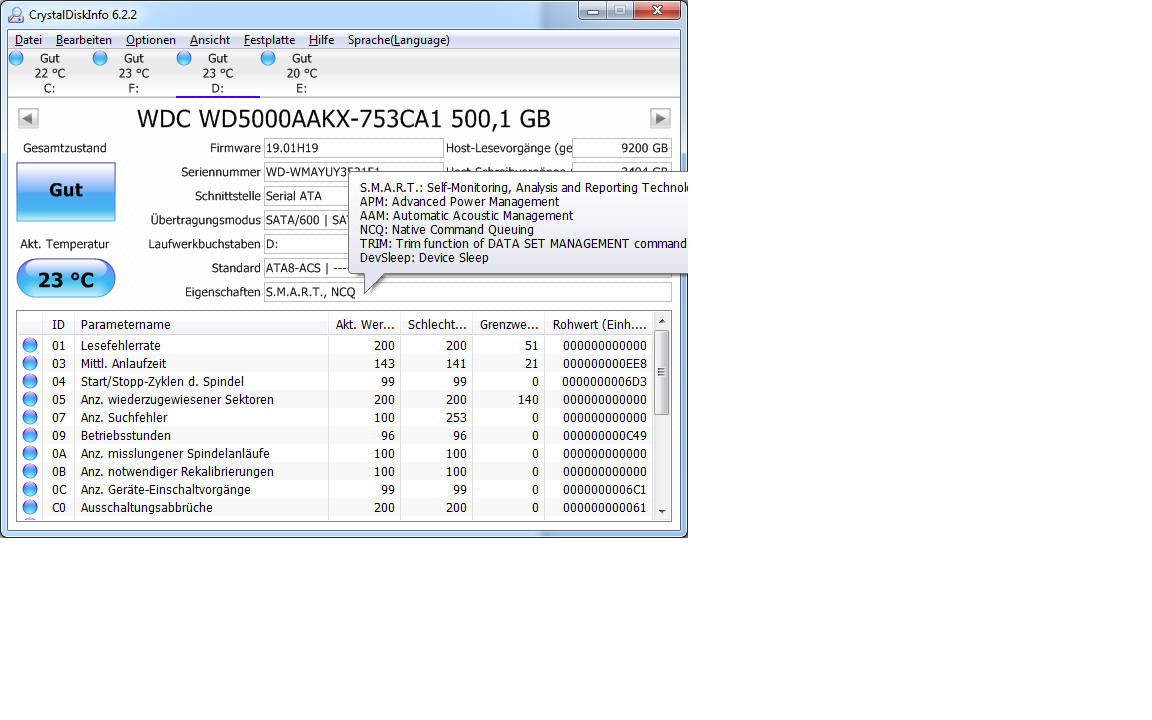Select Anz. wiederzugewiesener Sektoren row name

click(x=177, y=400)
